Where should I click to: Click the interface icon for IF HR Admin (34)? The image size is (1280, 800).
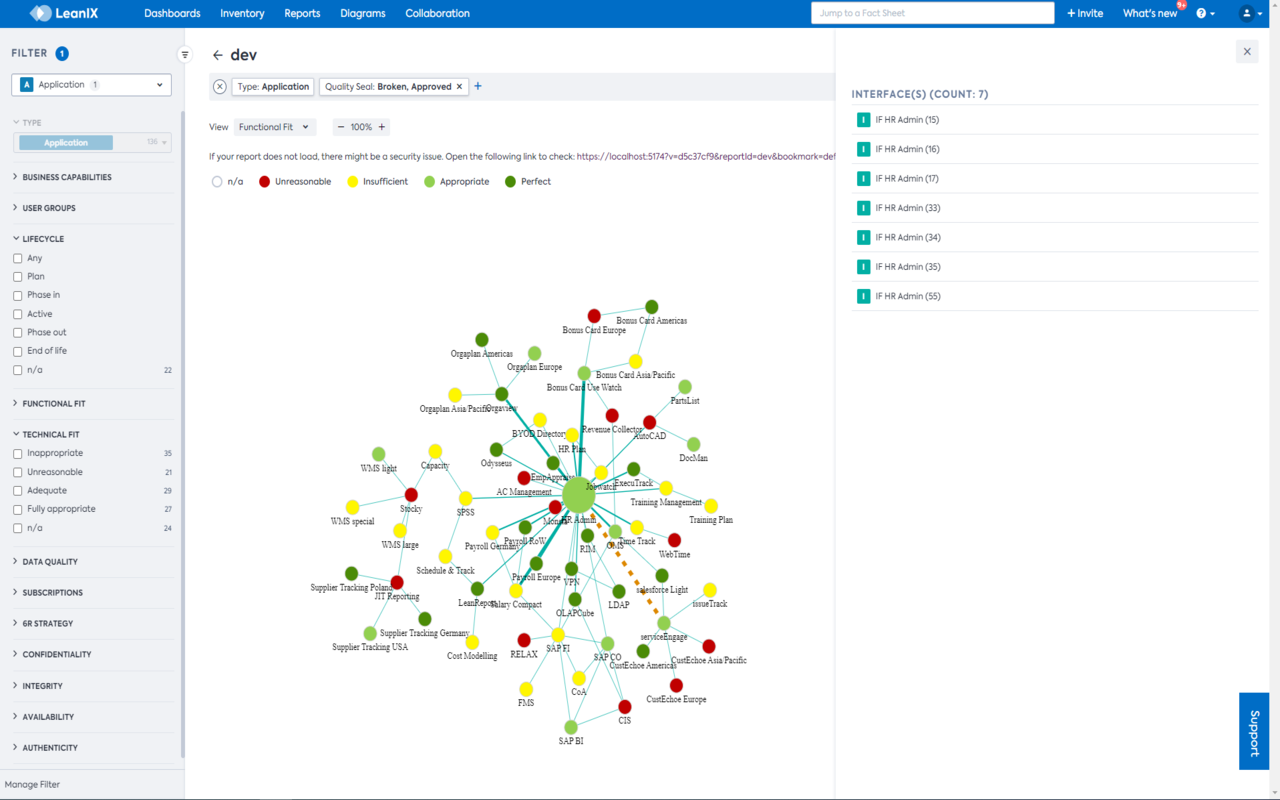863,237
